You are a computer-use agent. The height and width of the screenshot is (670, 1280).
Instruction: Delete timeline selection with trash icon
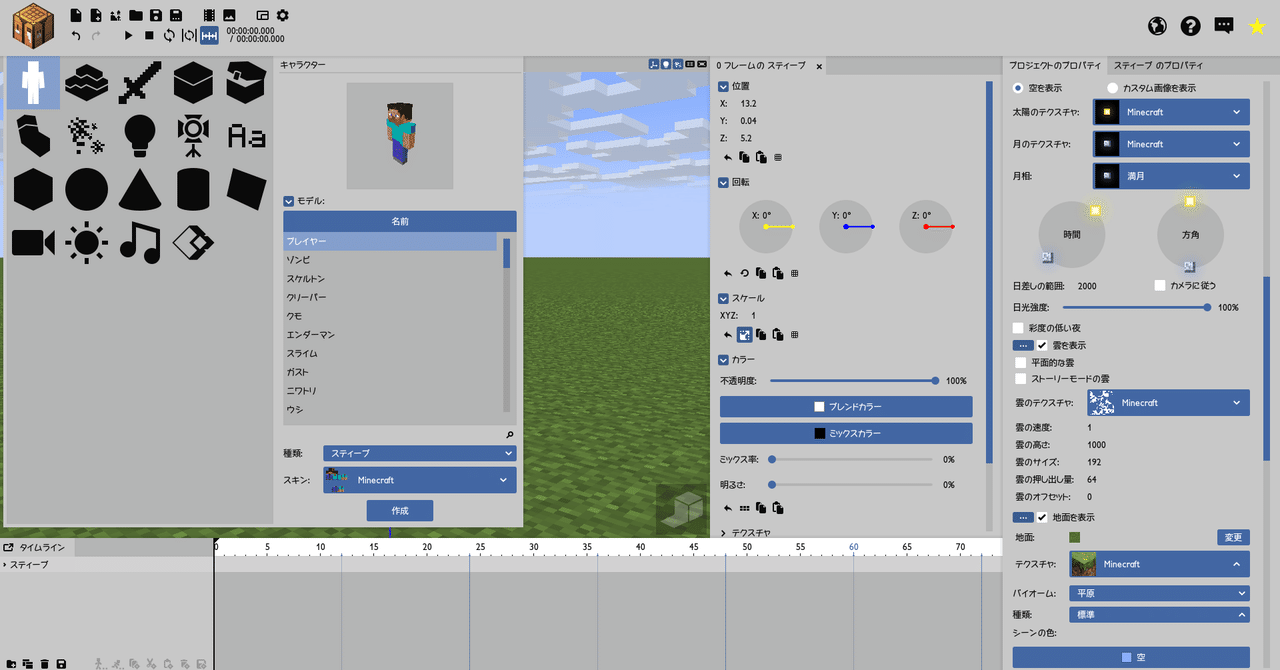[44, 663]
